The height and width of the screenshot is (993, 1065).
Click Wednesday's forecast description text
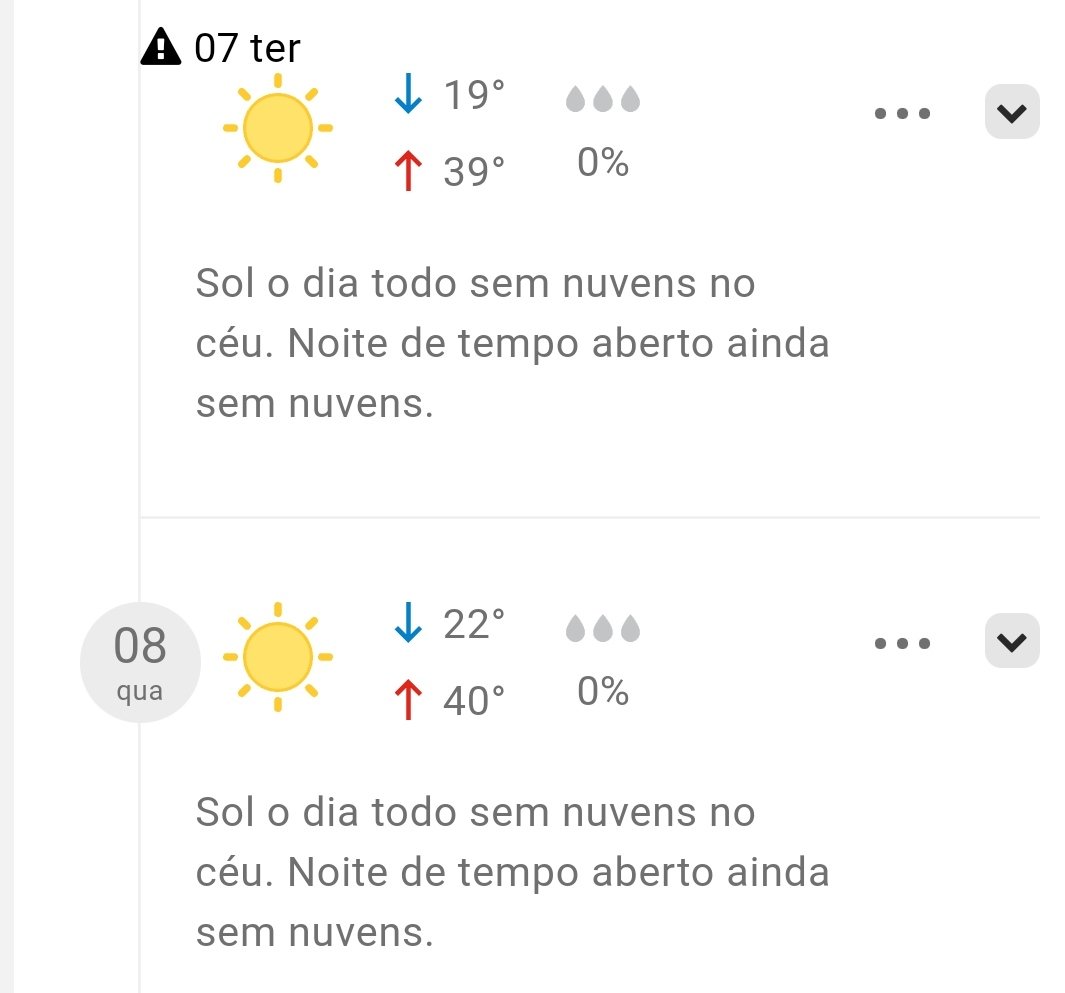tap(512, 872)
